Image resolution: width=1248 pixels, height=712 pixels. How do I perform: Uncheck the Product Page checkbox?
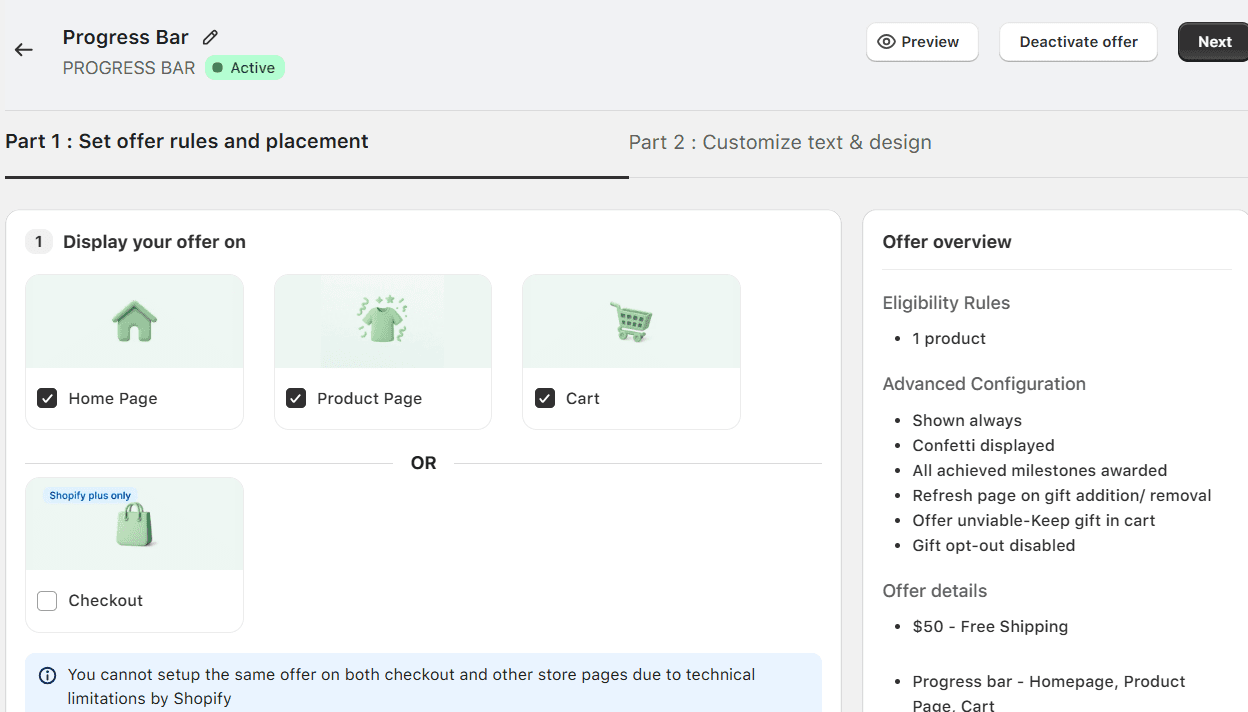click(295, 397)
